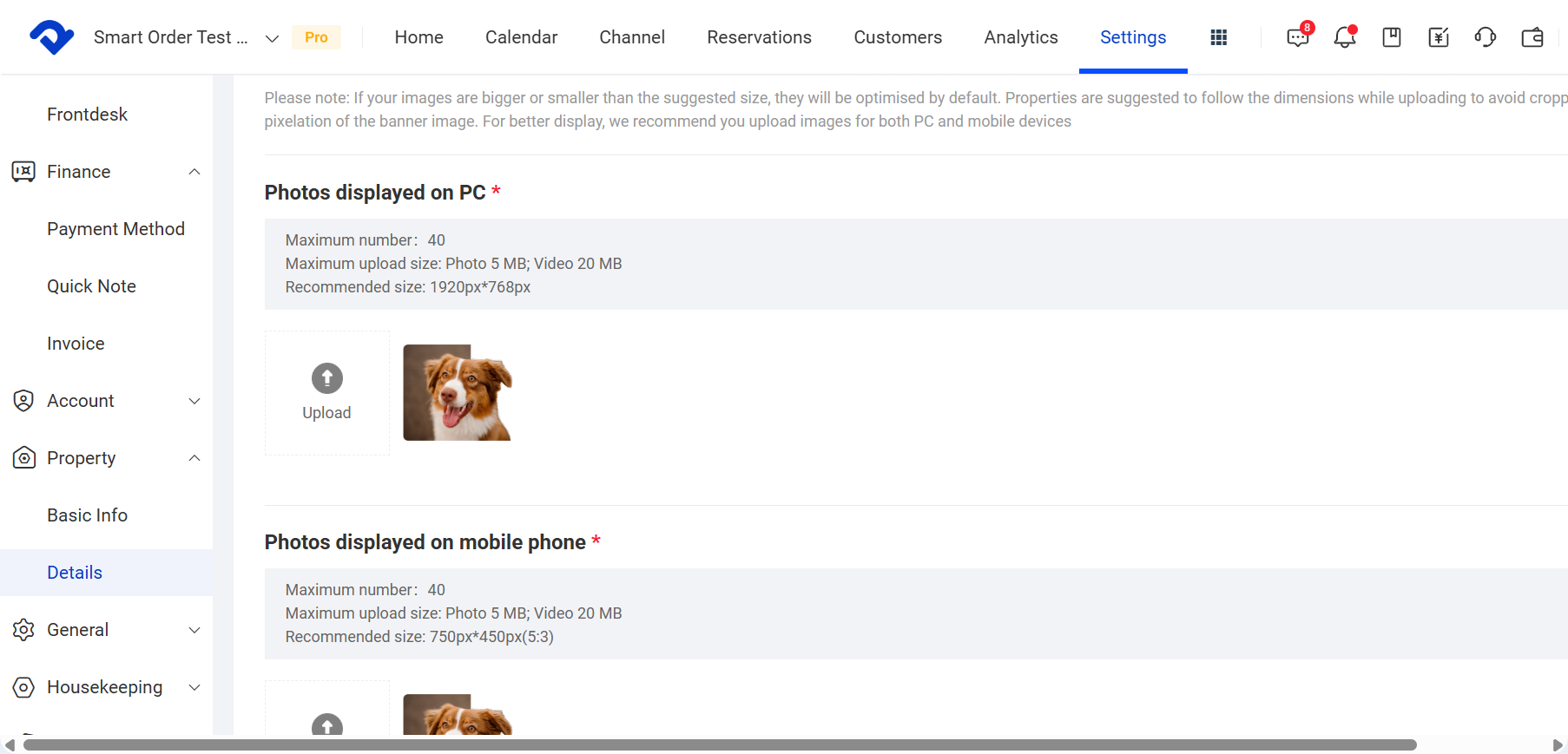Open Frontdesk in the sidebar
This screenshot has height=754, width=1568.
[x=87, y=115]
